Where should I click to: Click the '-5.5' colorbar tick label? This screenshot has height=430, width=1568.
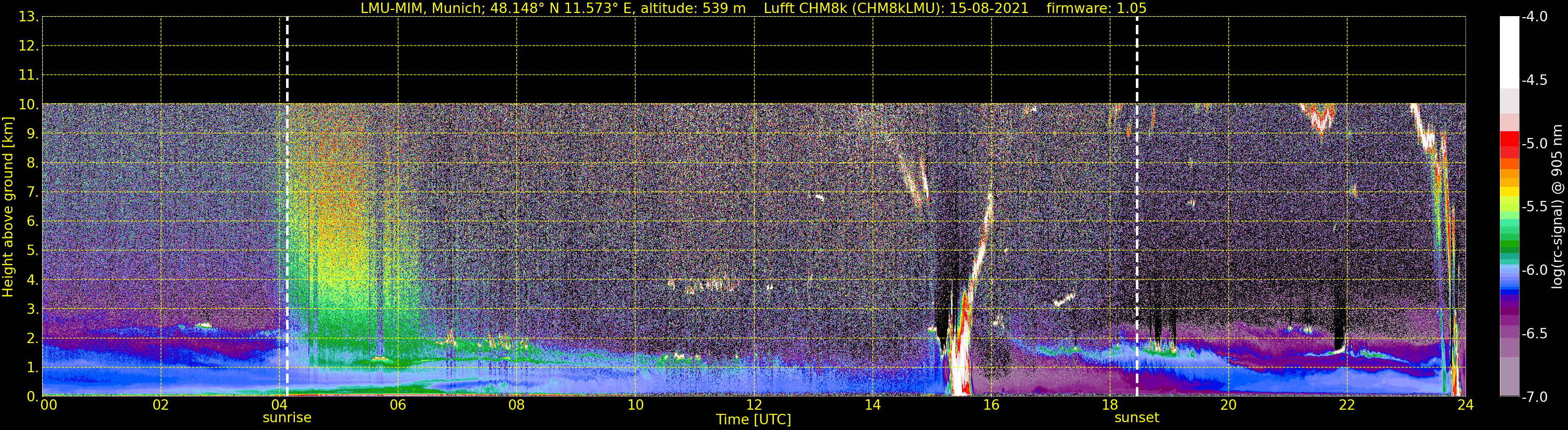coord(1534,207)
